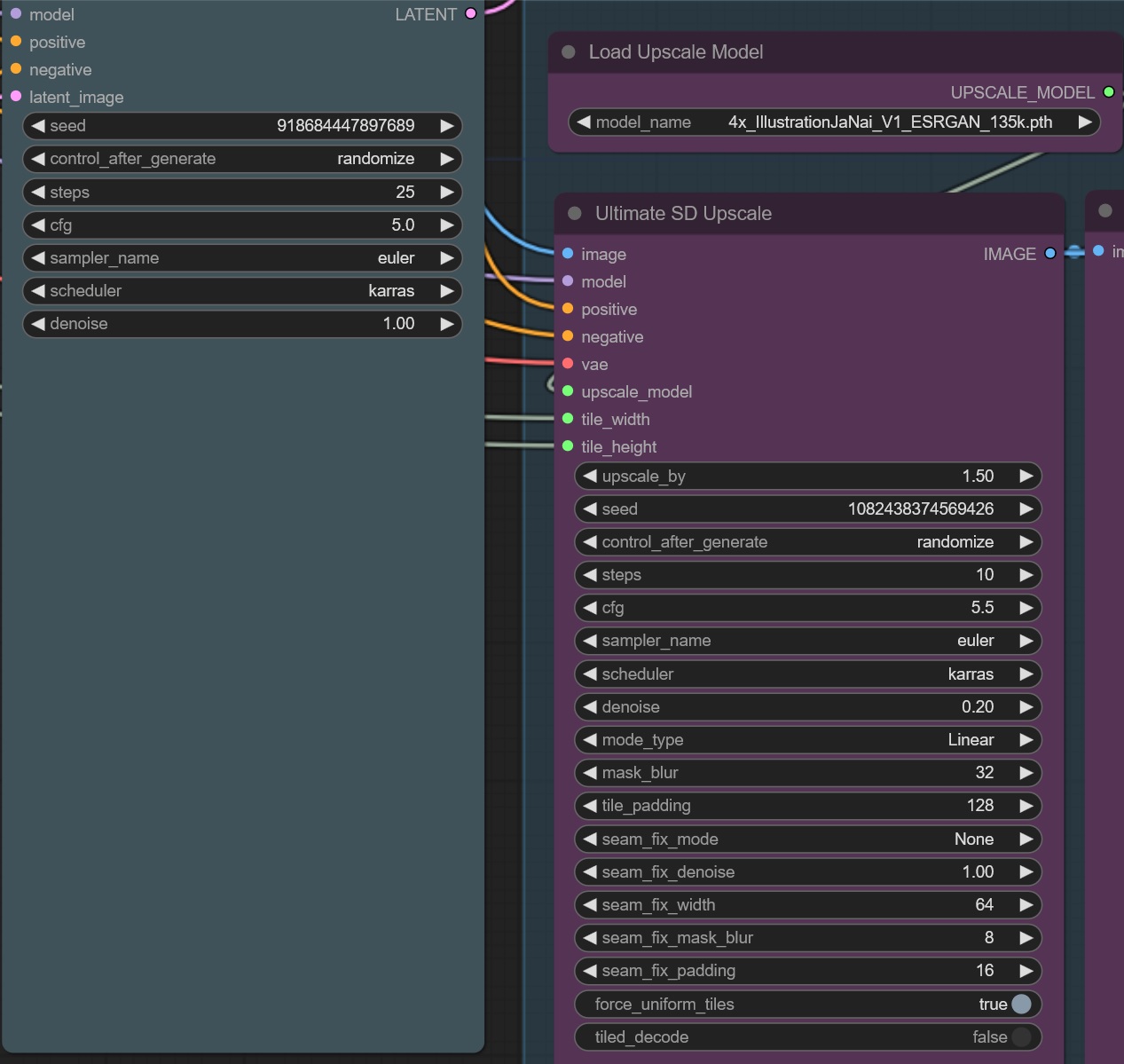This screenshot has height=1064, width=1124.
Task: Click the seam_fix_mask_blur 8 field
Action: tap(807, 938)
